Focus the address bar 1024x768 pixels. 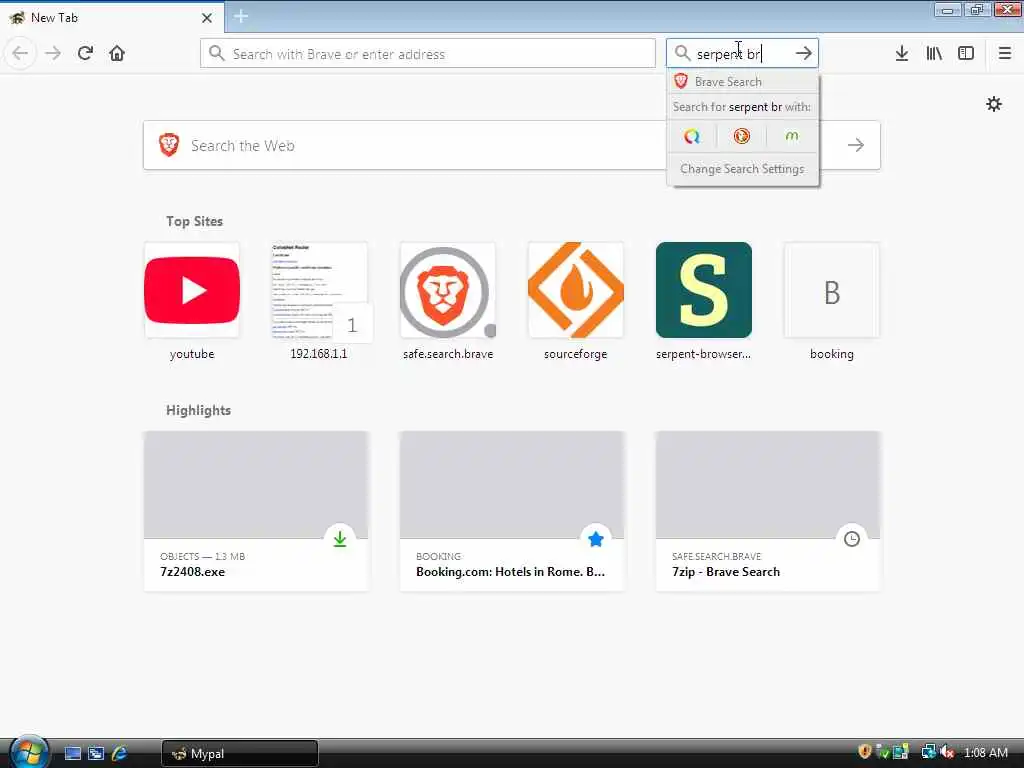[428, 54]
